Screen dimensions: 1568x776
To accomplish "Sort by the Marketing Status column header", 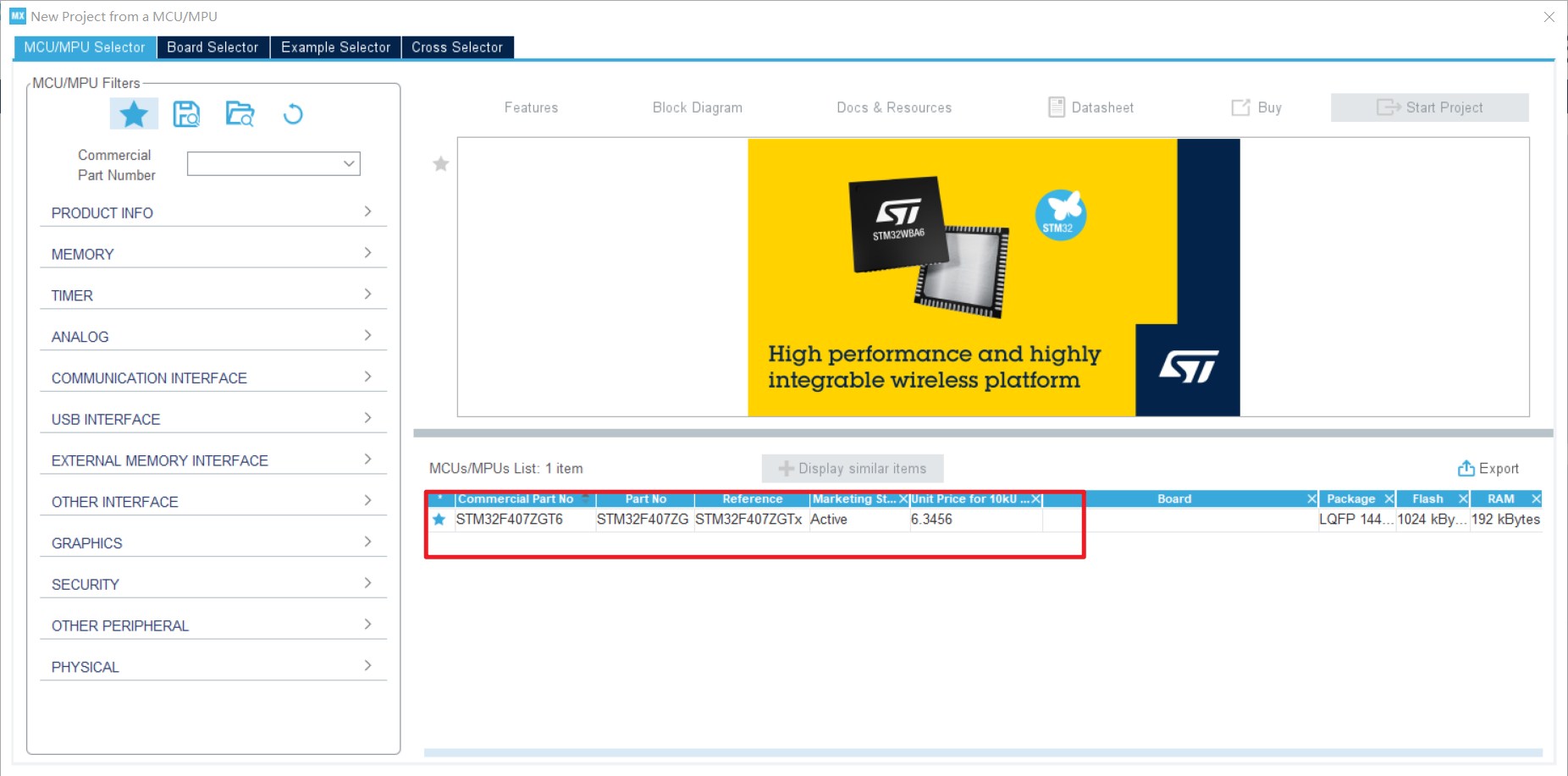I will point(853,499).
